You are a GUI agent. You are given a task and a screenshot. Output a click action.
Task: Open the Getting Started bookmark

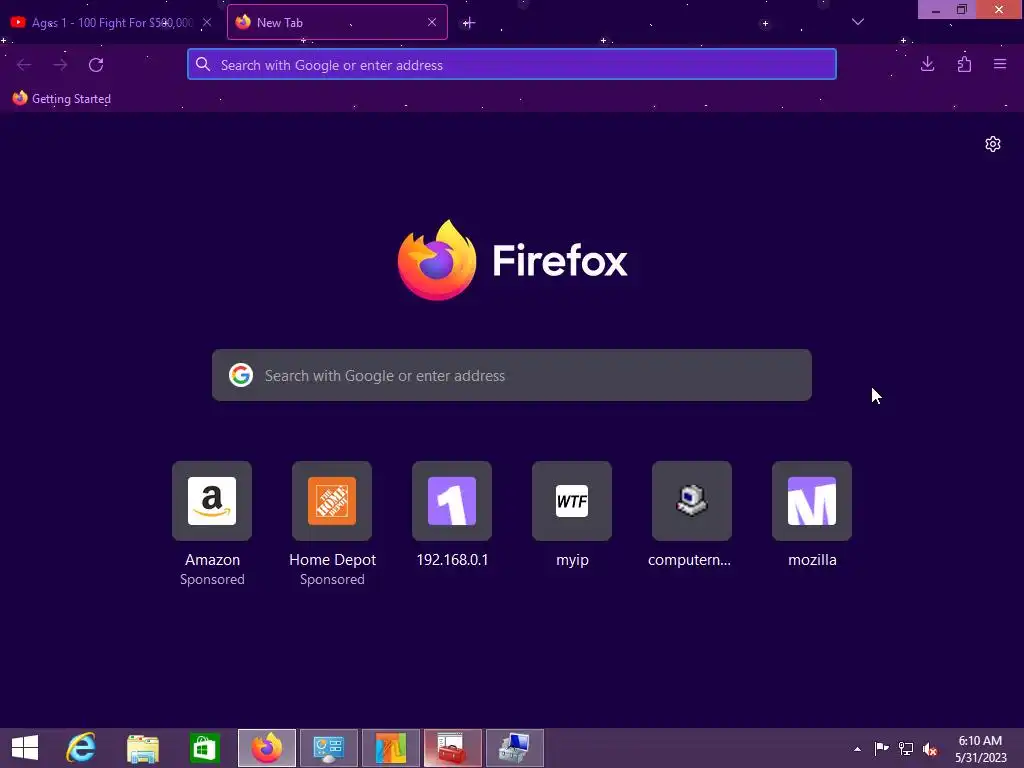point(62,99)
